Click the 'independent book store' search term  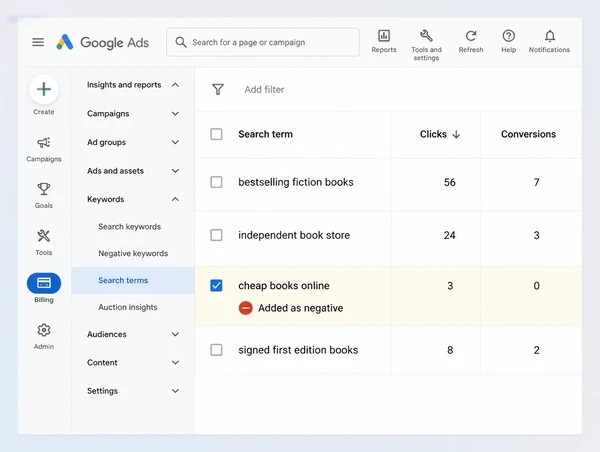tap(294, 235)
